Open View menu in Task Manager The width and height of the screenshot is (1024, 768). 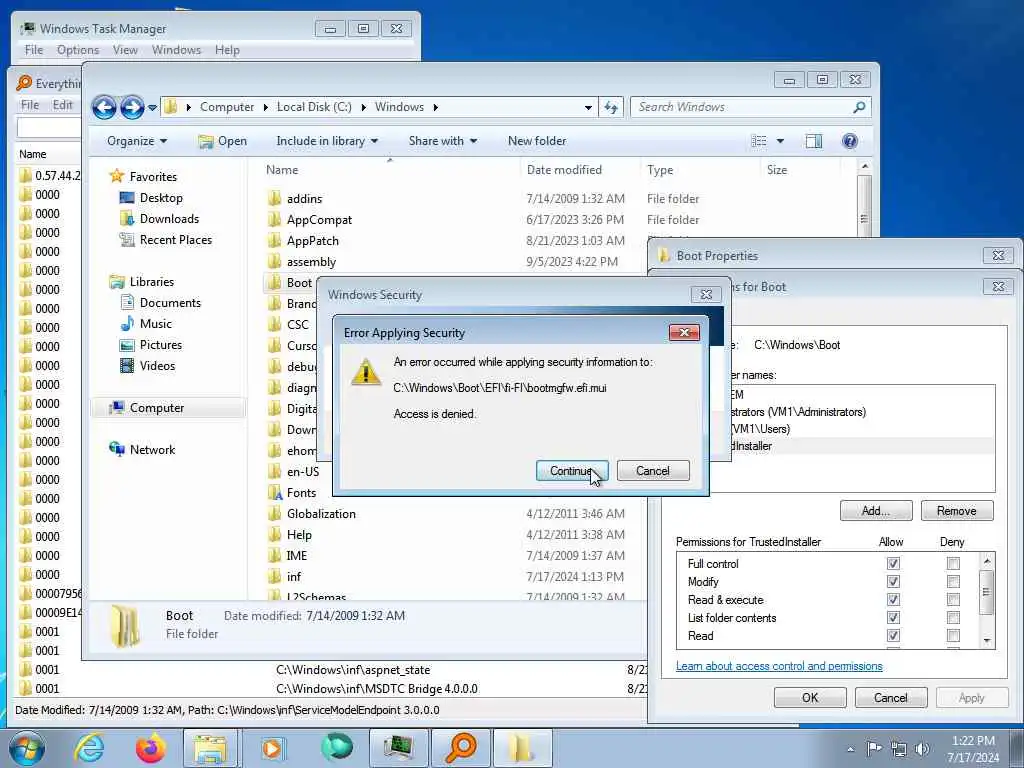(125, 50)
